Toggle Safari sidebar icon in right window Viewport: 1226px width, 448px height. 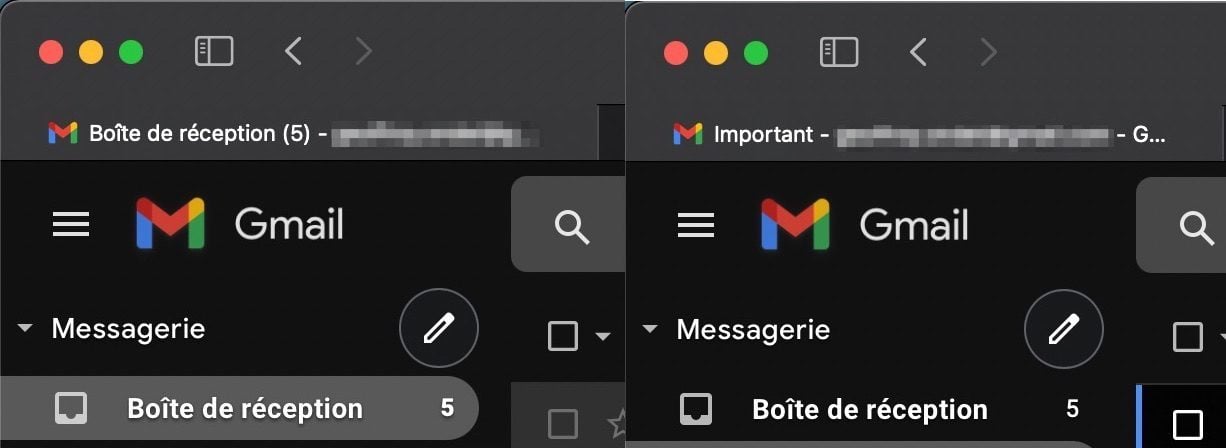pos(839,51)
